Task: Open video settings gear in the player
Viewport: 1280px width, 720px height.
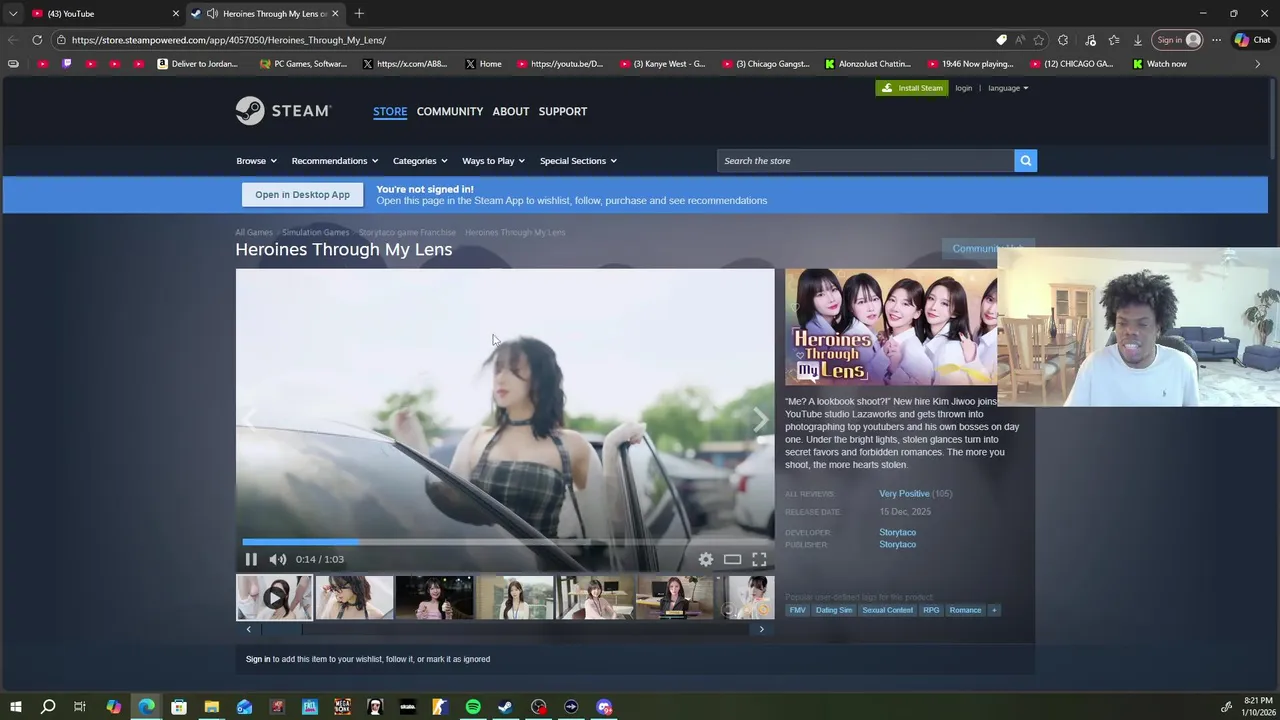Action: [x=706, y=559]
